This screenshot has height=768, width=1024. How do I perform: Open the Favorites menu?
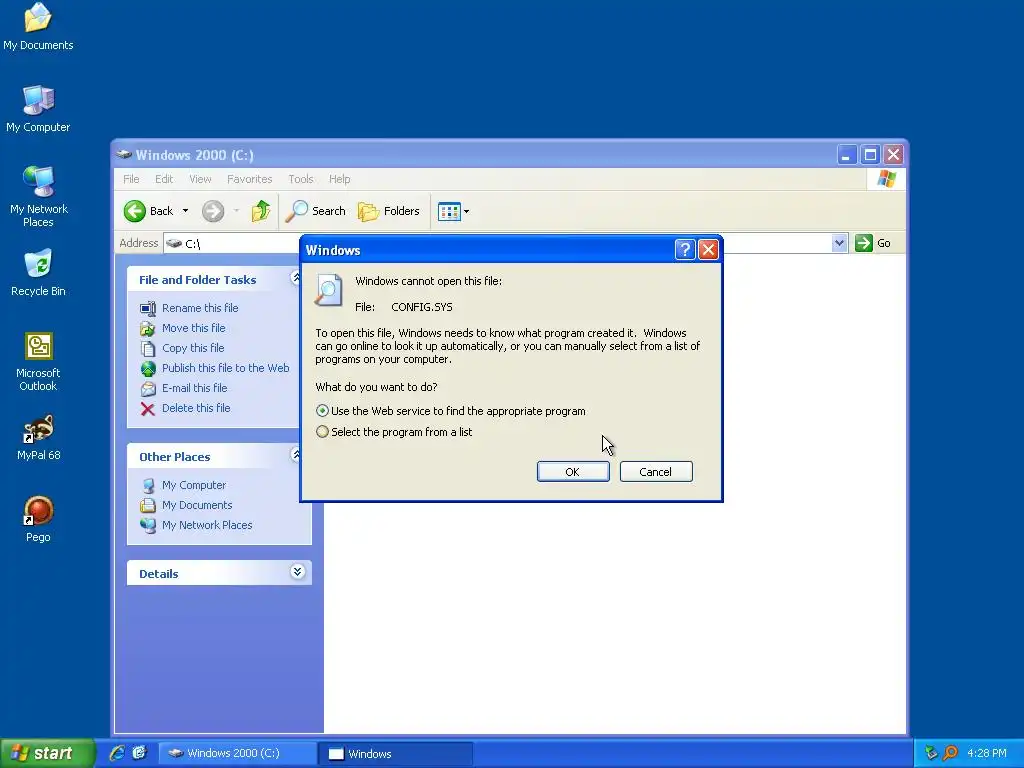pos(249,179)
